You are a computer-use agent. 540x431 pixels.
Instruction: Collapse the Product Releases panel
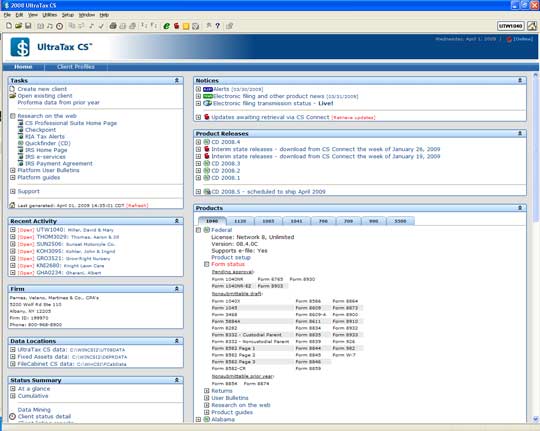pyautogui.click(x=520, y=133)
